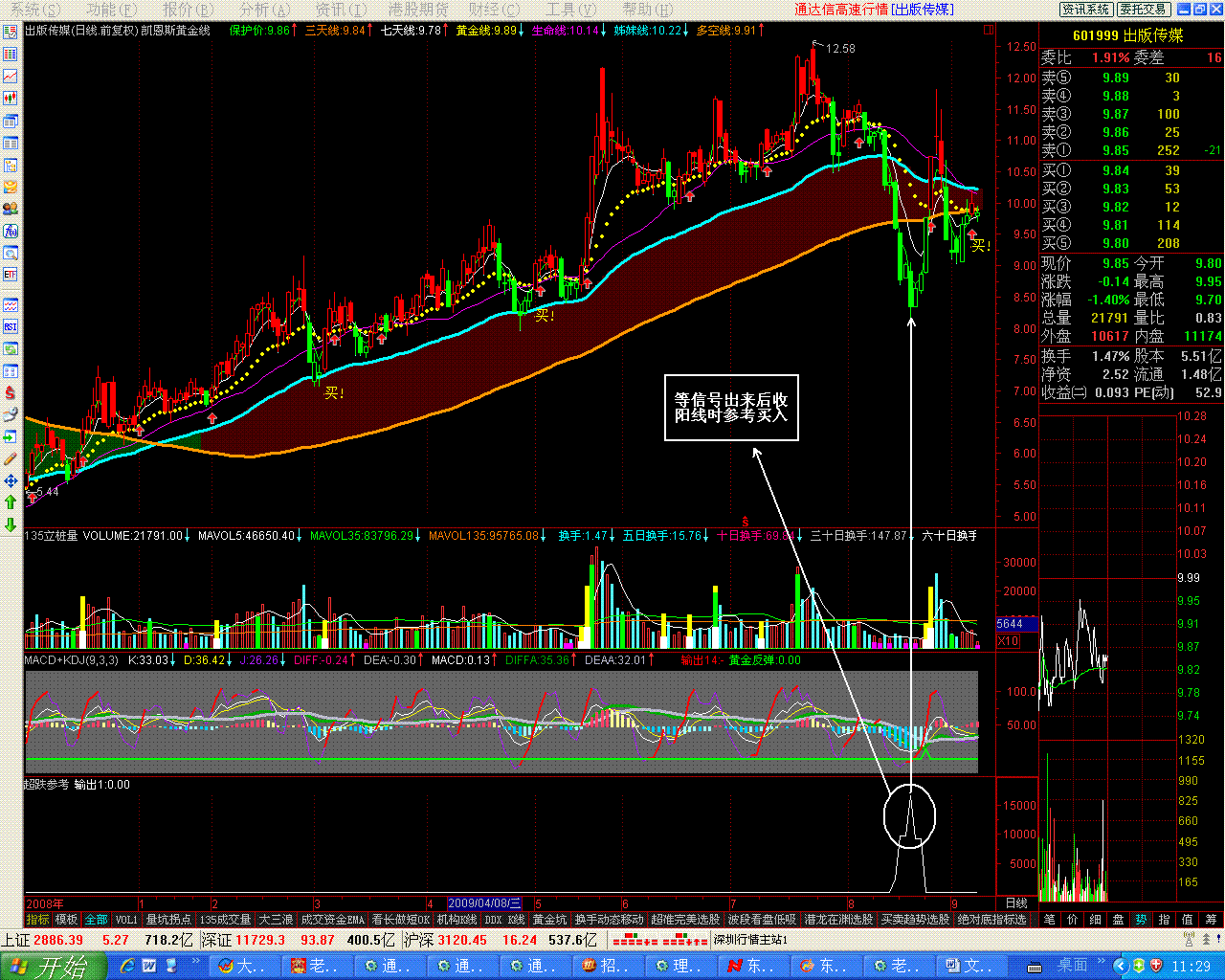The image size is (1225, 980).
Task: Open the 工具(Y) menu
Action: click(x=572, y=9)
